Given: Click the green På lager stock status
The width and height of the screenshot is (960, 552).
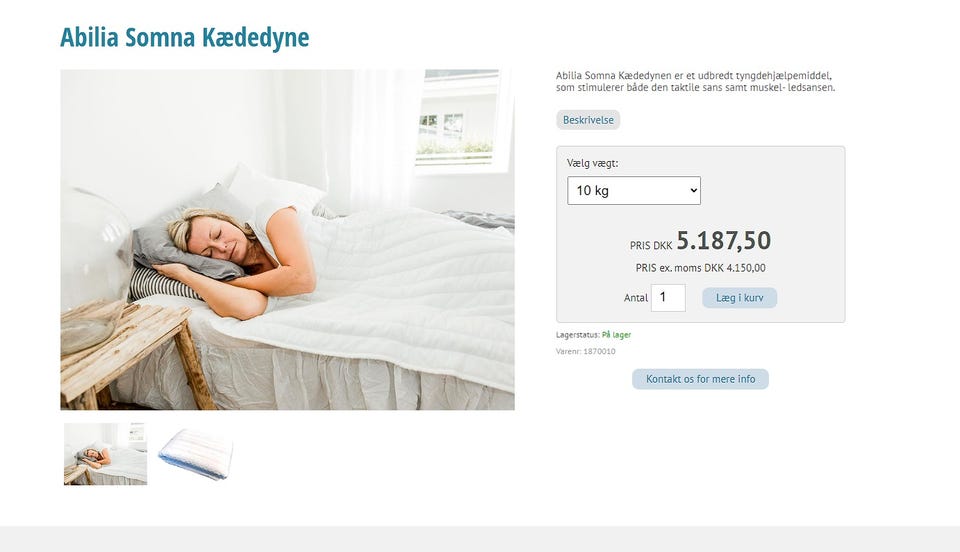Looking at the screenshot, I should tap(616, 335).
